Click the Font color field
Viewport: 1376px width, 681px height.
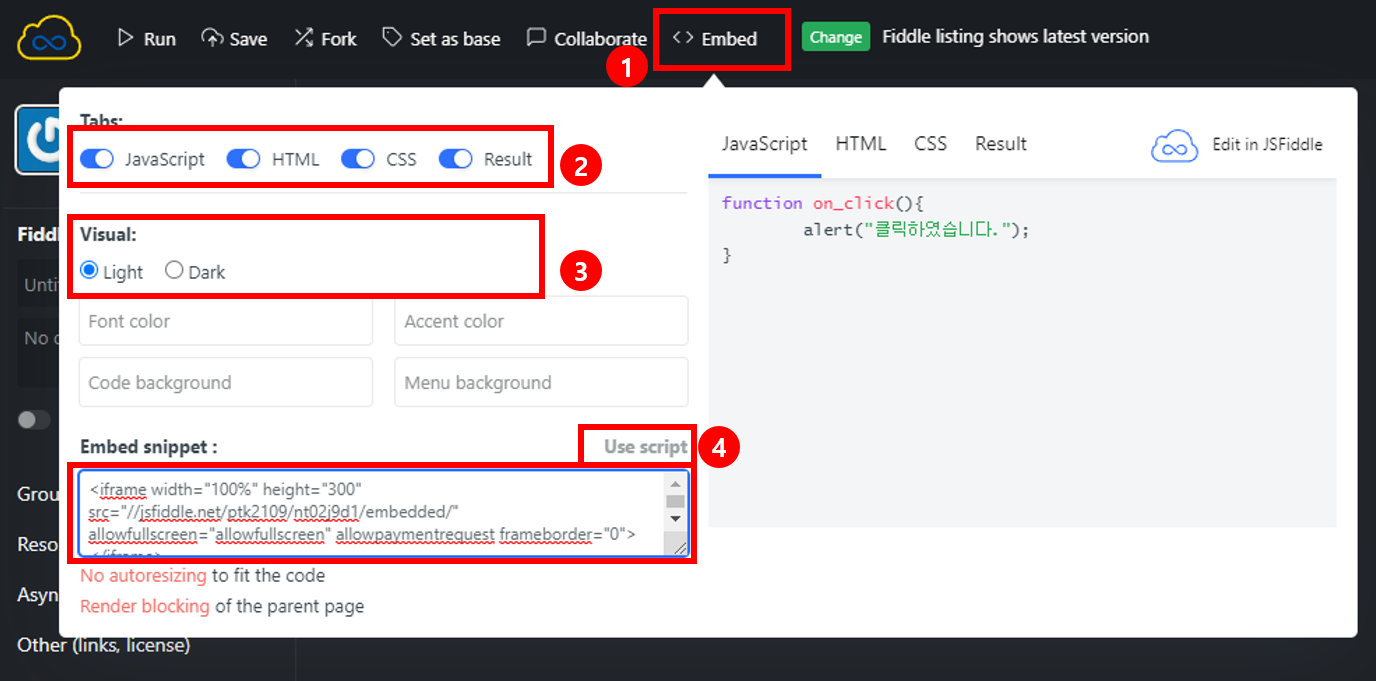[226, 321]
